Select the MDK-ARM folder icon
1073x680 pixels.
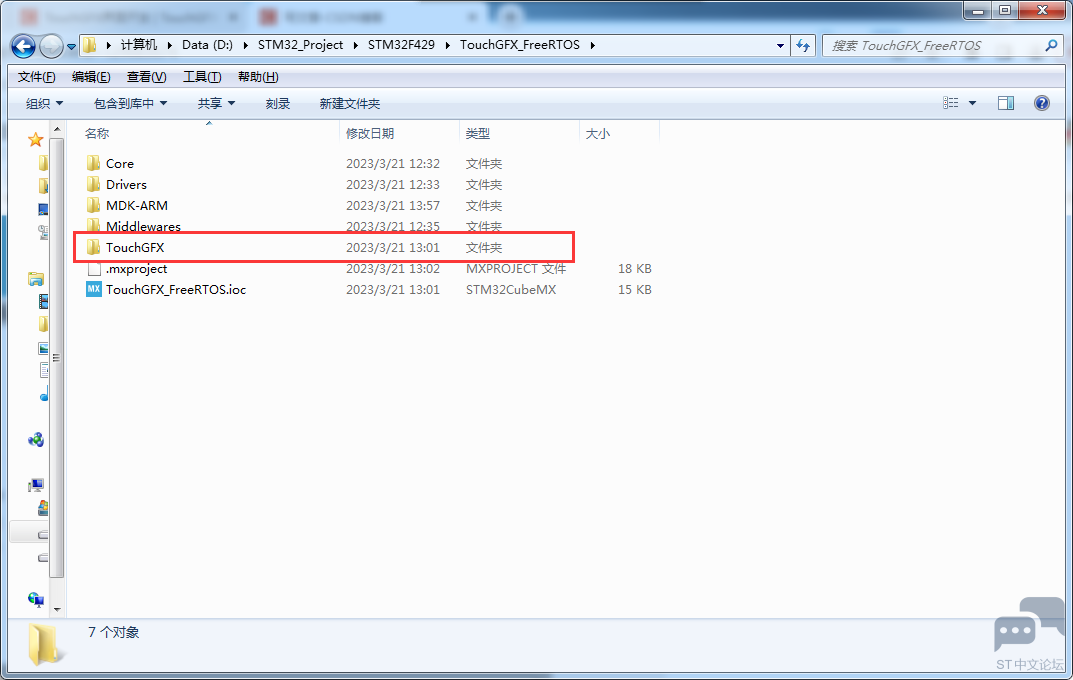point(94,205)
